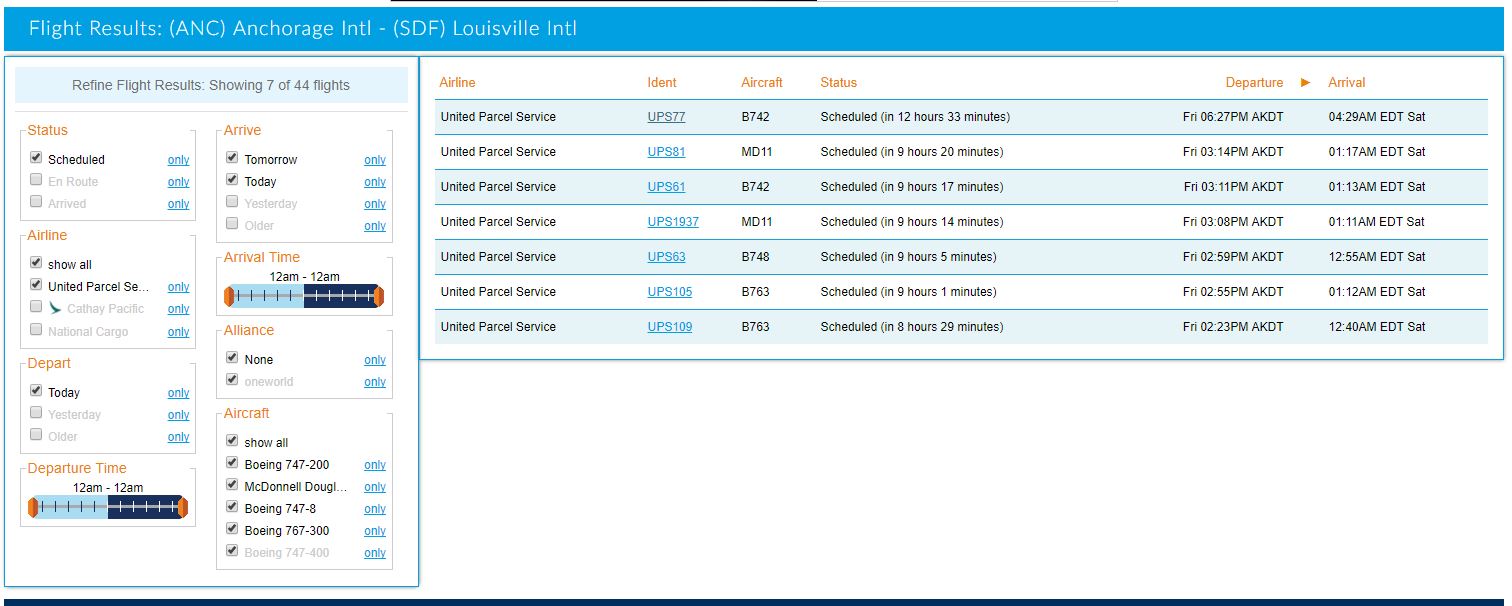Click 'only' link for United Parcel Service
This screenshot has width=1512, height=606.
coord(178,287)
